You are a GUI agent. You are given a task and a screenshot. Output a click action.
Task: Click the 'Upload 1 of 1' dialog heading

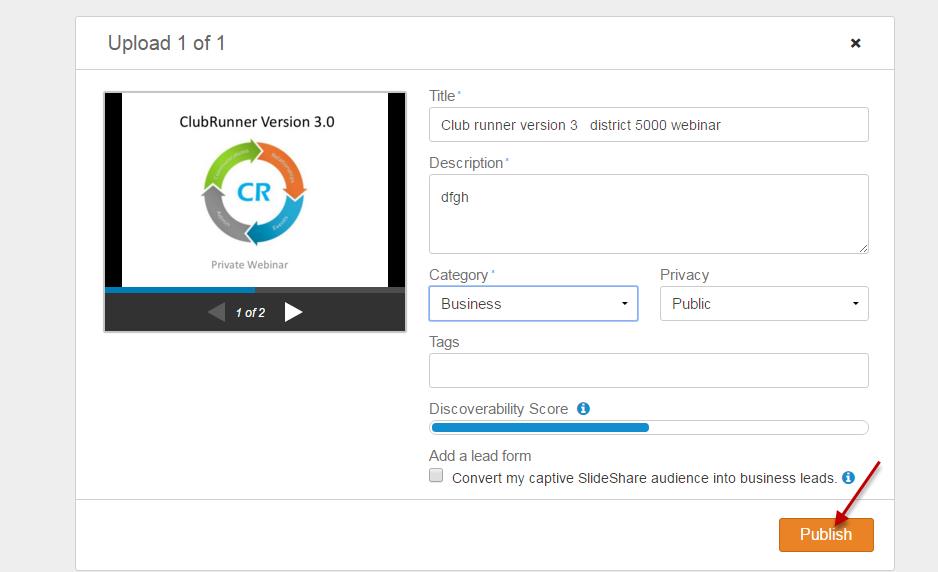pos(166,43)
